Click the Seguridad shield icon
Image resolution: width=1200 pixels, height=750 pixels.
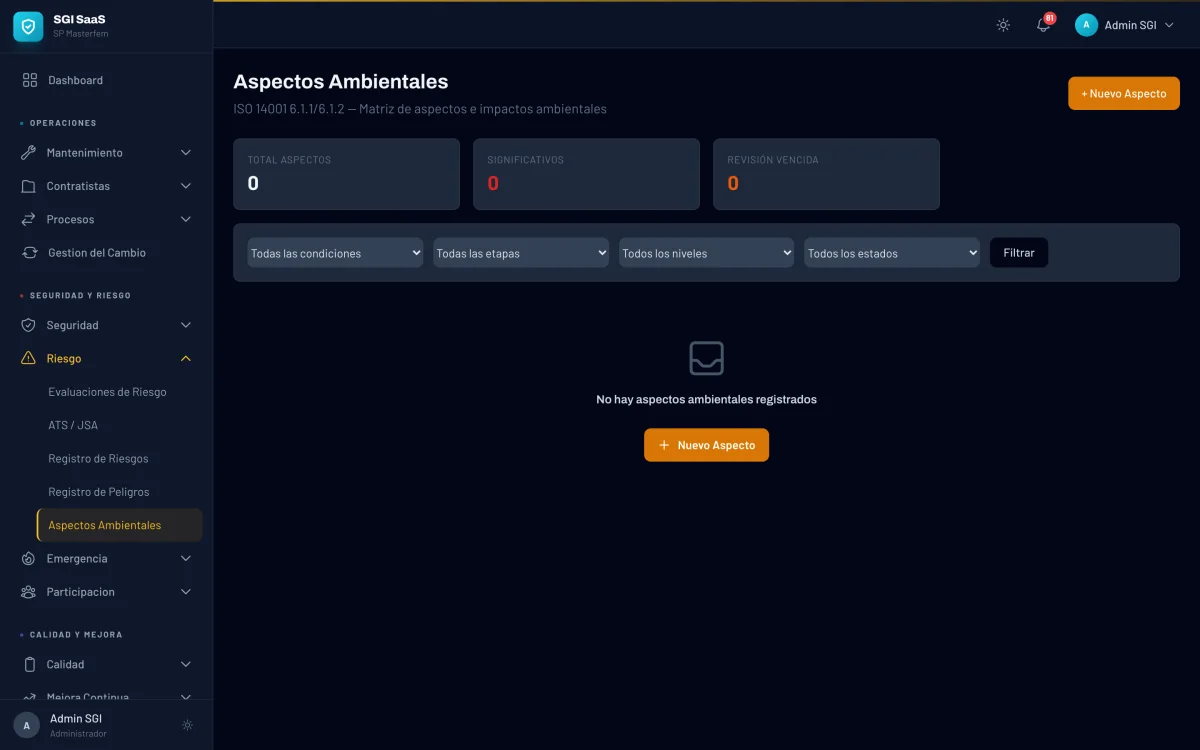pyautogui.click(x=29, y=324)
